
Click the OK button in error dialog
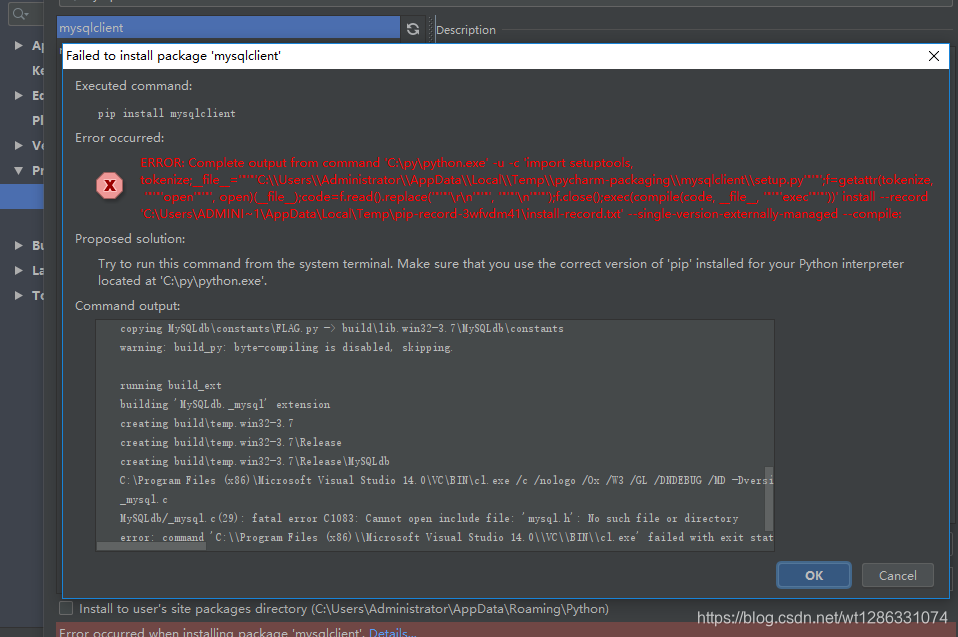pyautogui.click(x=813, y=575)
